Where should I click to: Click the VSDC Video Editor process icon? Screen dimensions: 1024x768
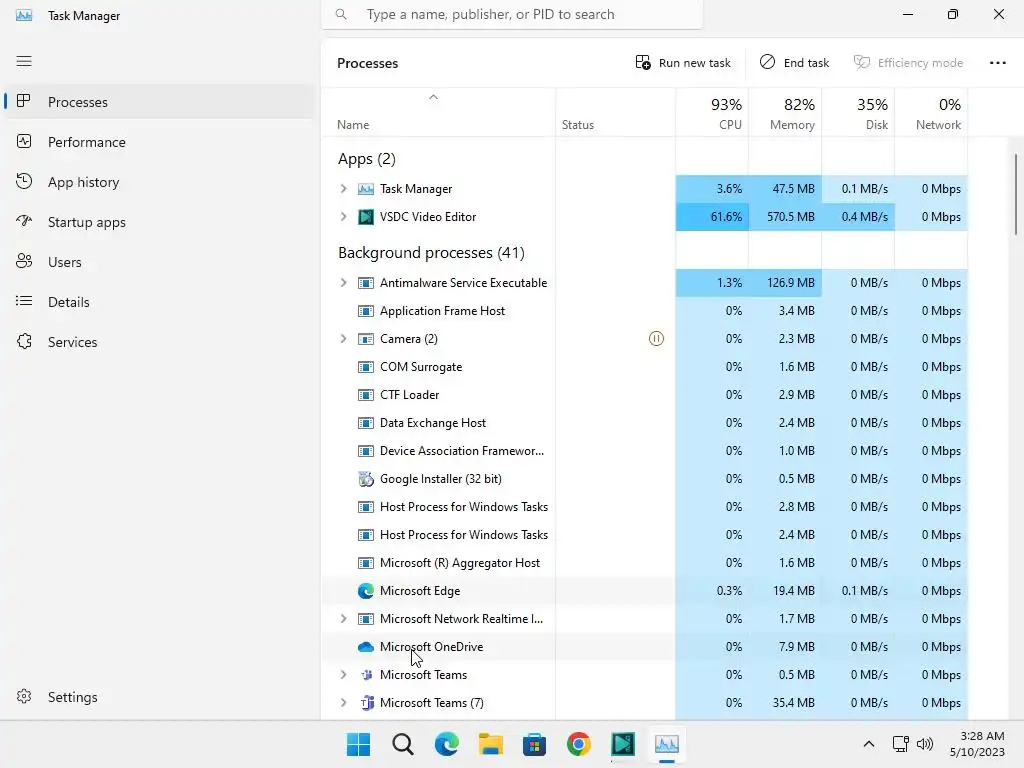pos(366,217)
